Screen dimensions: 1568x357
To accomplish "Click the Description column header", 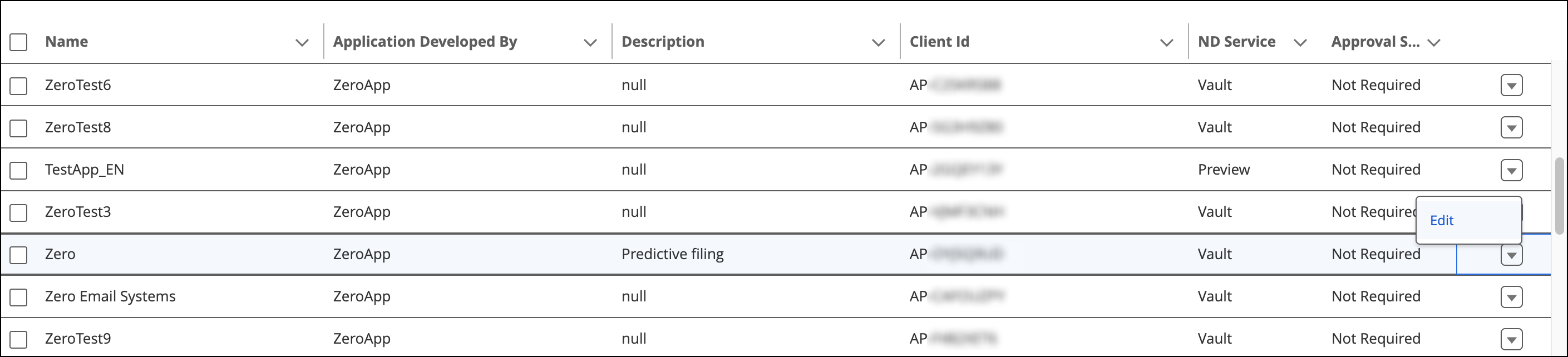I will click(x=662, y=41).
